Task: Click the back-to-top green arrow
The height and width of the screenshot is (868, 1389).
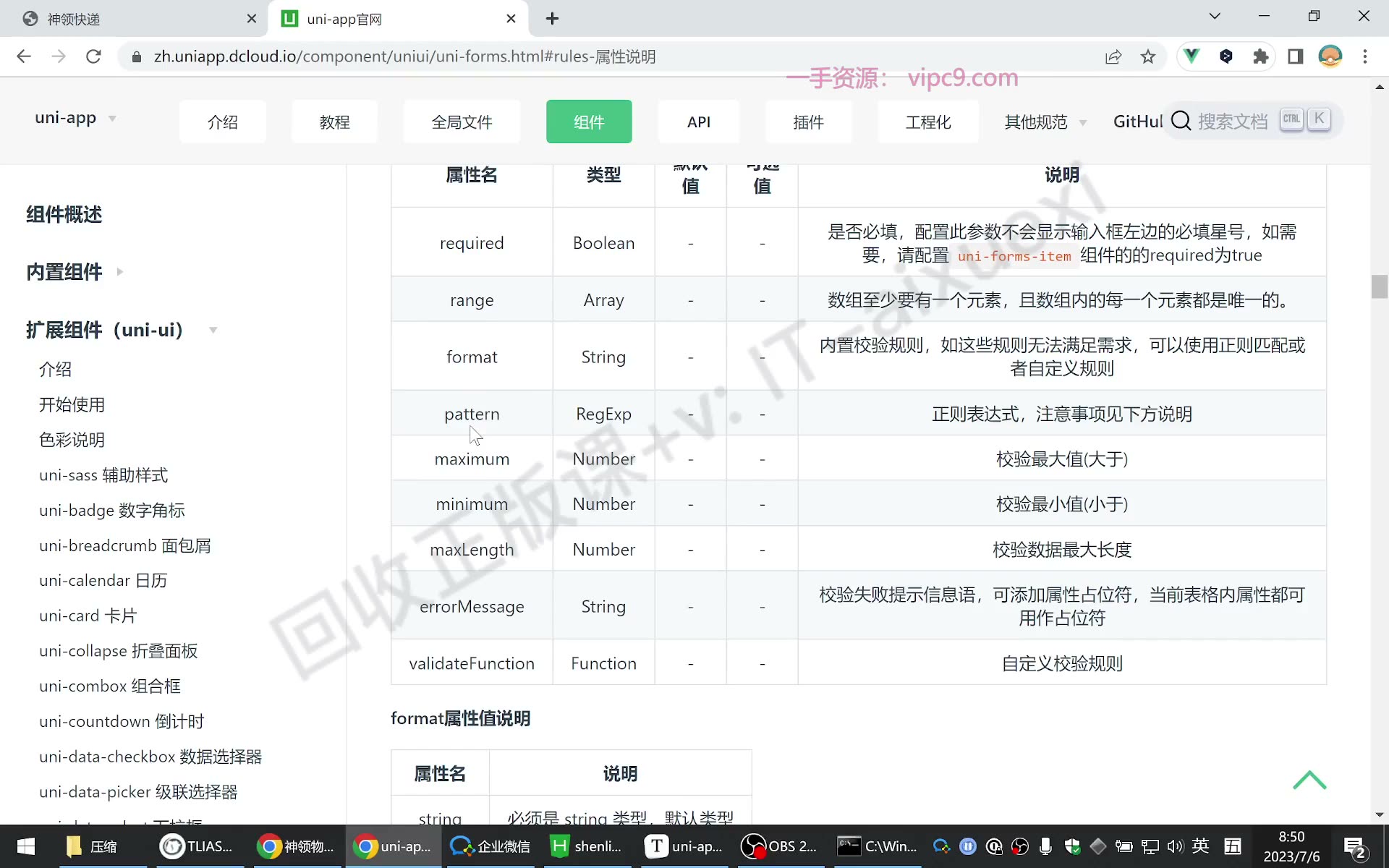Action: coord(1309,780)
